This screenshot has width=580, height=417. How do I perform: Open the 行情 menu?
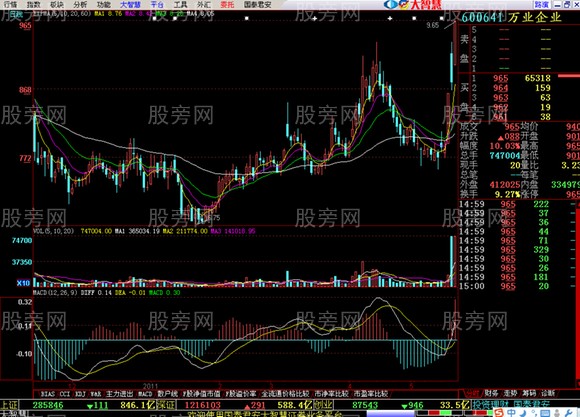pyautogui.click(x=11, y=4)
